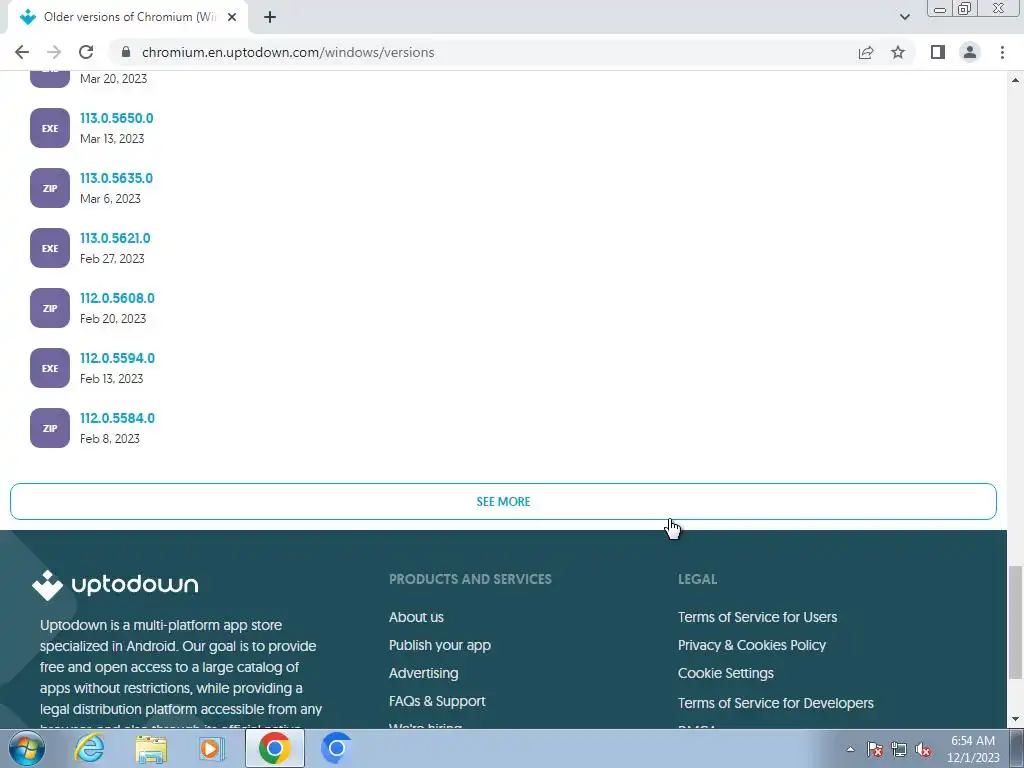
Task: Share this page icon in address bar
Action: tap(866, 52)
